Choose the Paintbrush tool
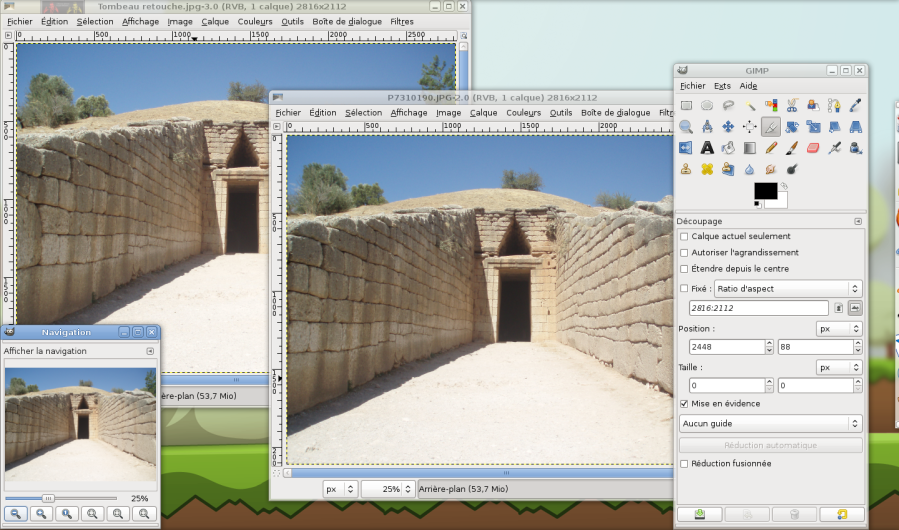899x530 pixels. (x=791, y=148)
